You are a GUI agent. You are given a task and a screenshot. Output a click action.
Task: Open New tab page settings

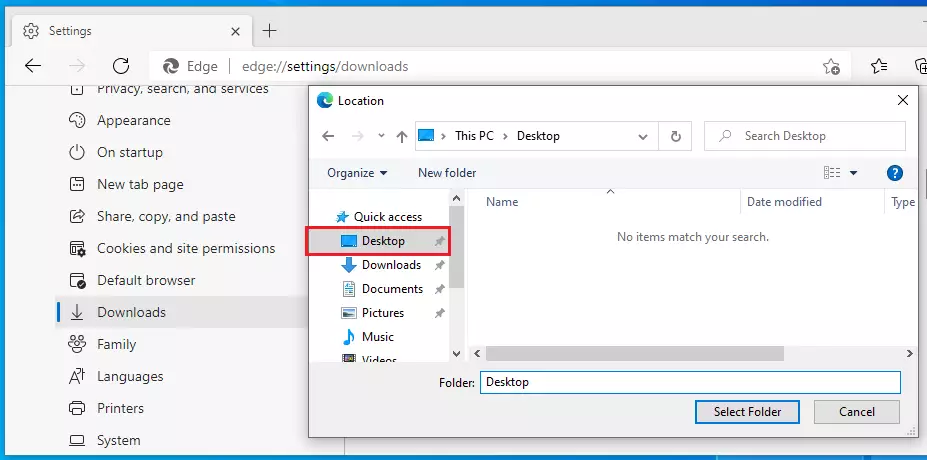(x=140, y=184)
